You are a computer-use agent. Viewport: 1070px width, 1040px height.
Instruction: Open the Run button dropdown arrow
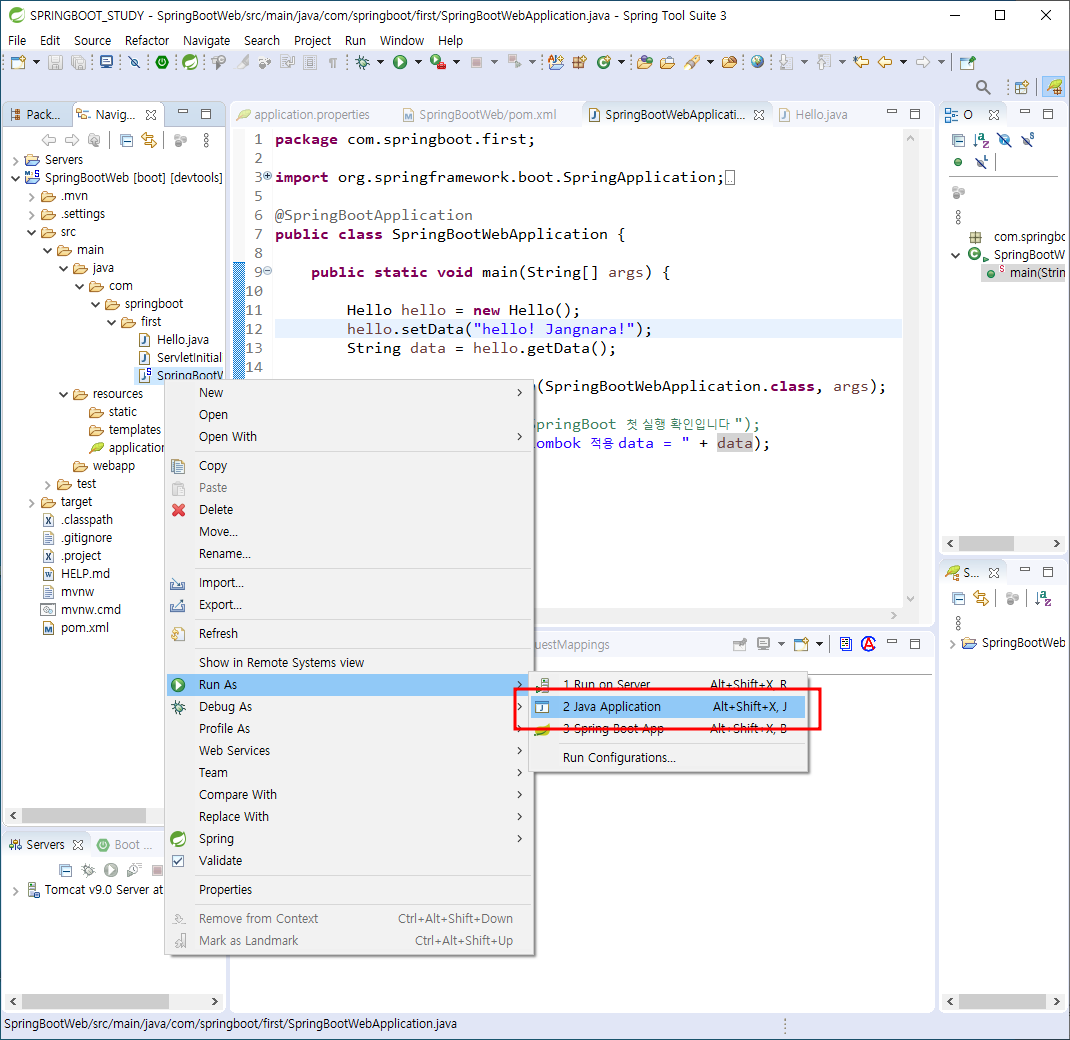418,63
